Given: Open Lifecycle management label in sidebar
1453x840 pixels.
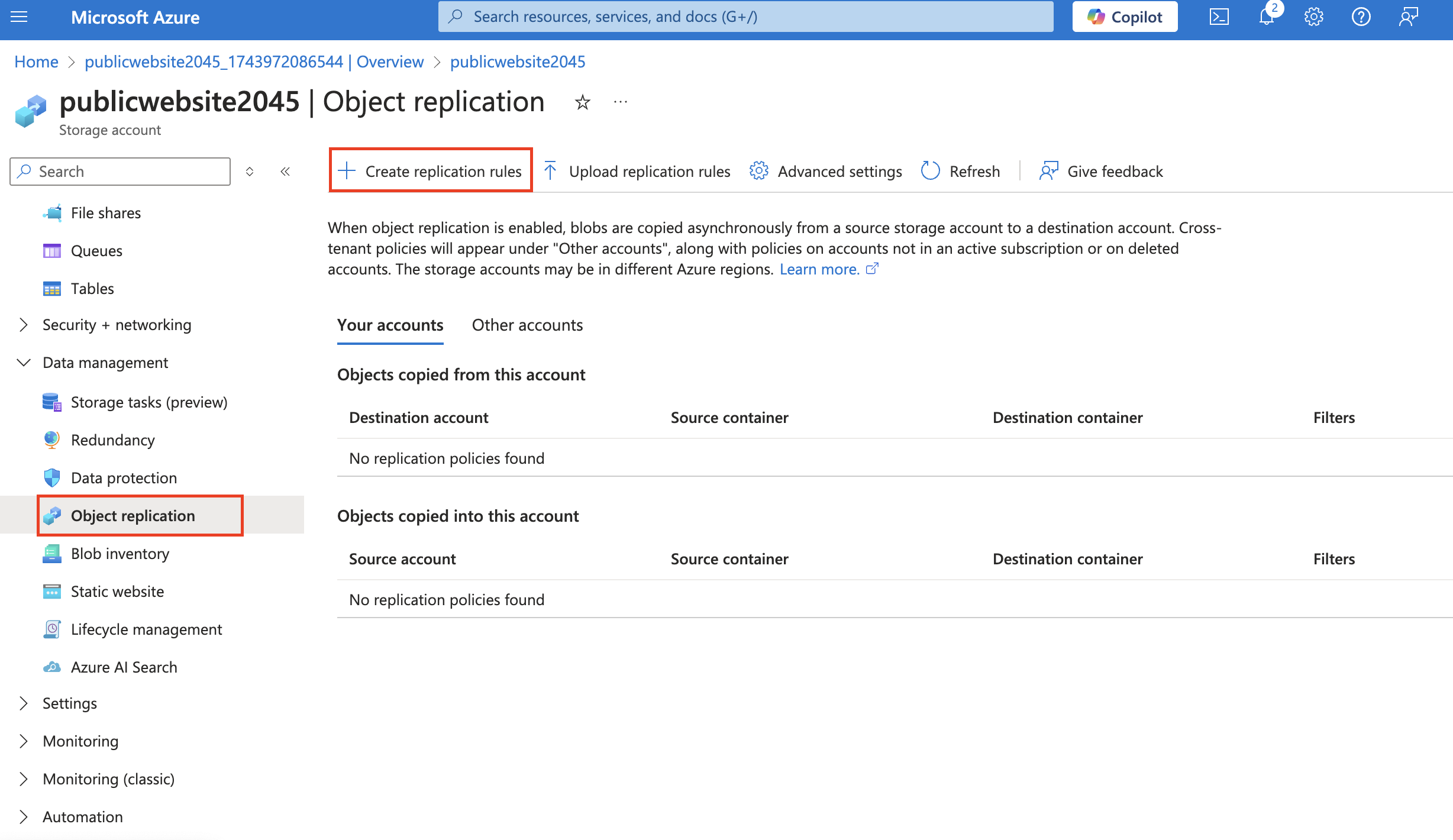Looking at the screenshot, I should (x=146, y=629).
